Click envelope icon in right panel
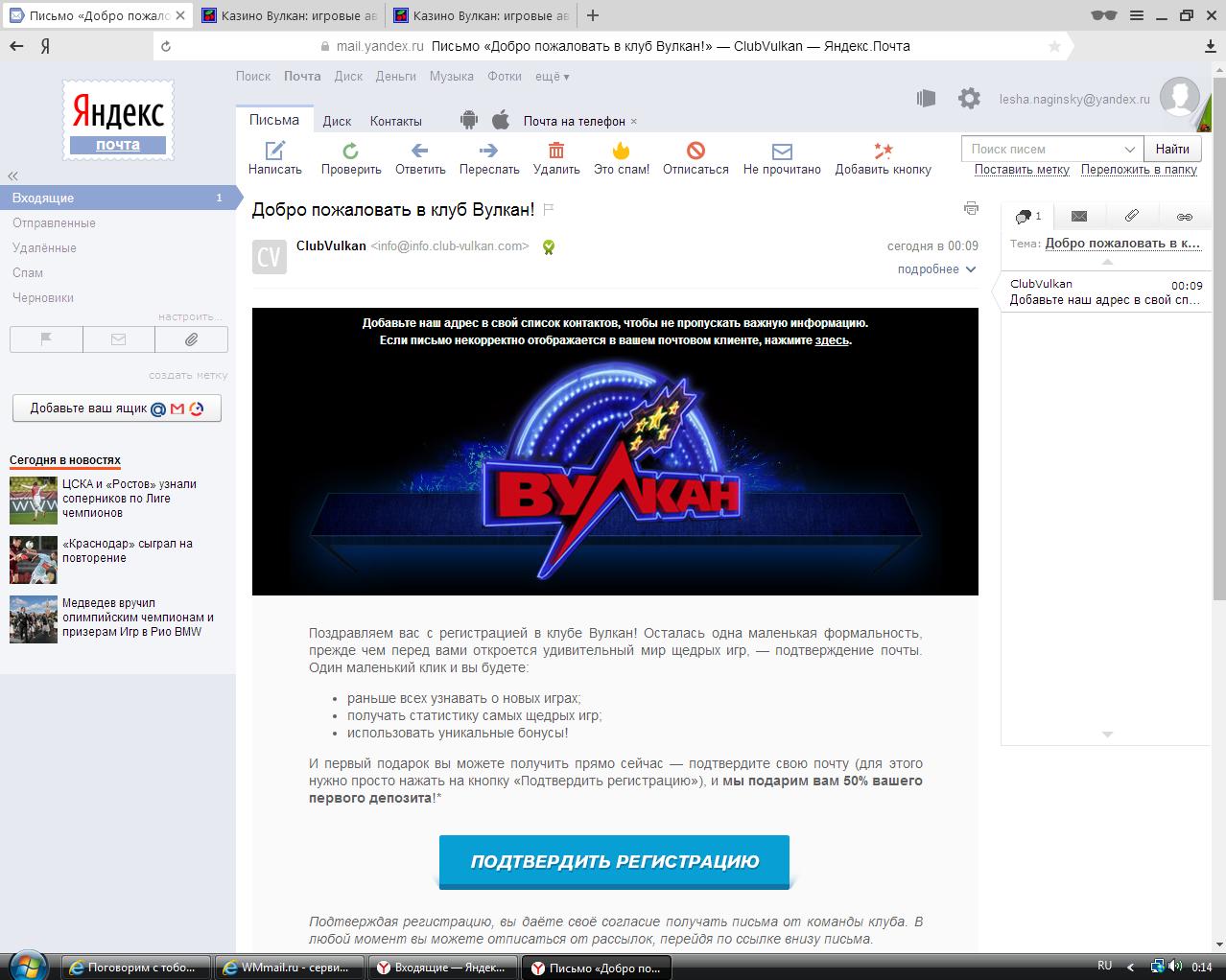The width and height of the screenshot is (1226, 980). click(1079, 217)
